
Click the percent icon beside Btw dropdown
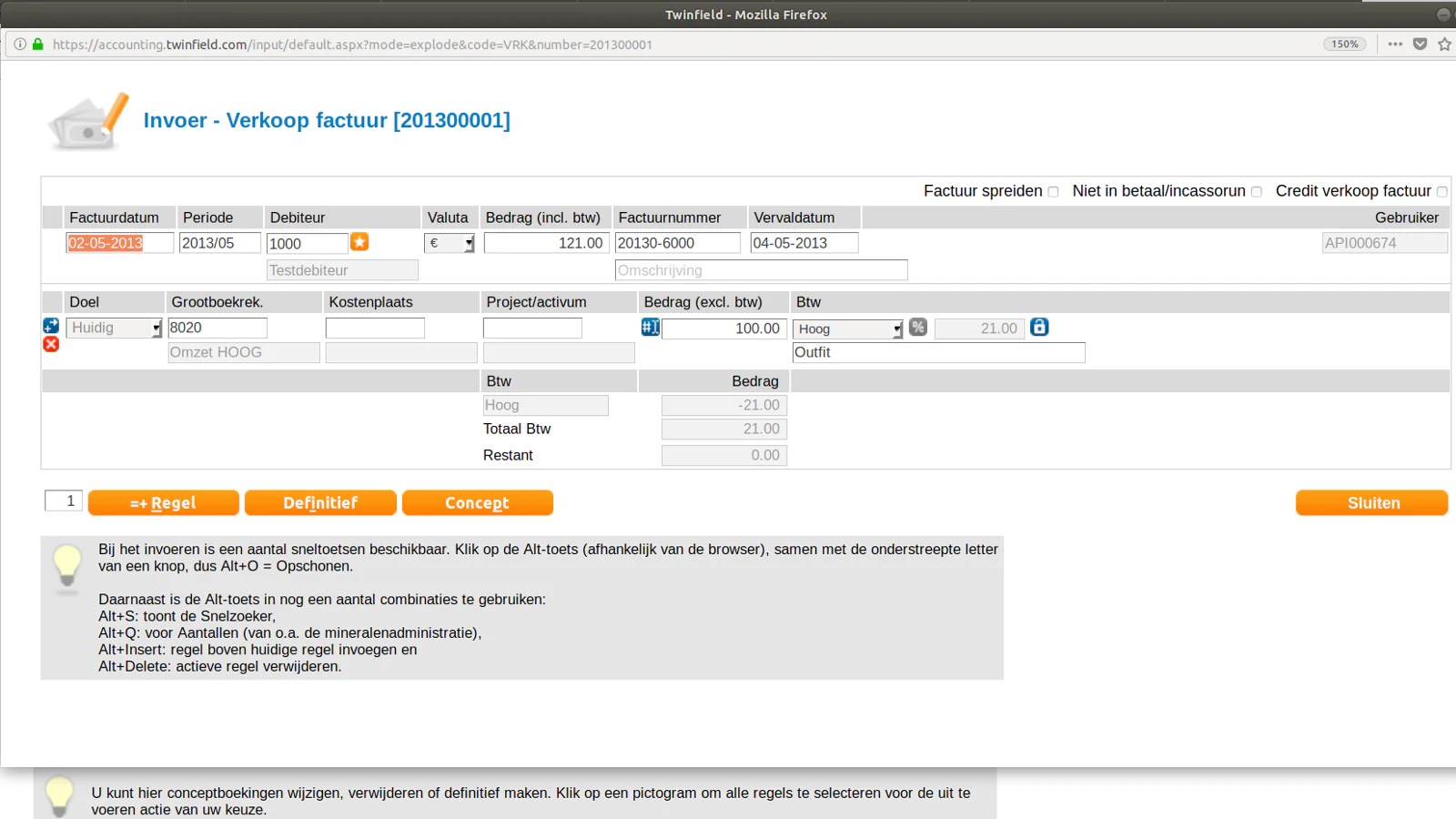pyautogui.click(x=918, y=328)
